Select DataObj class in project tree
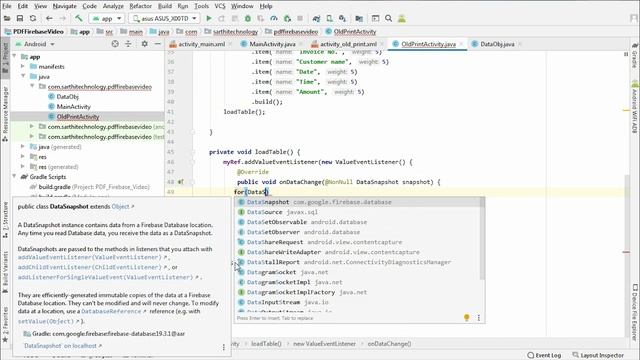640x360 pixels. [68, 97]
